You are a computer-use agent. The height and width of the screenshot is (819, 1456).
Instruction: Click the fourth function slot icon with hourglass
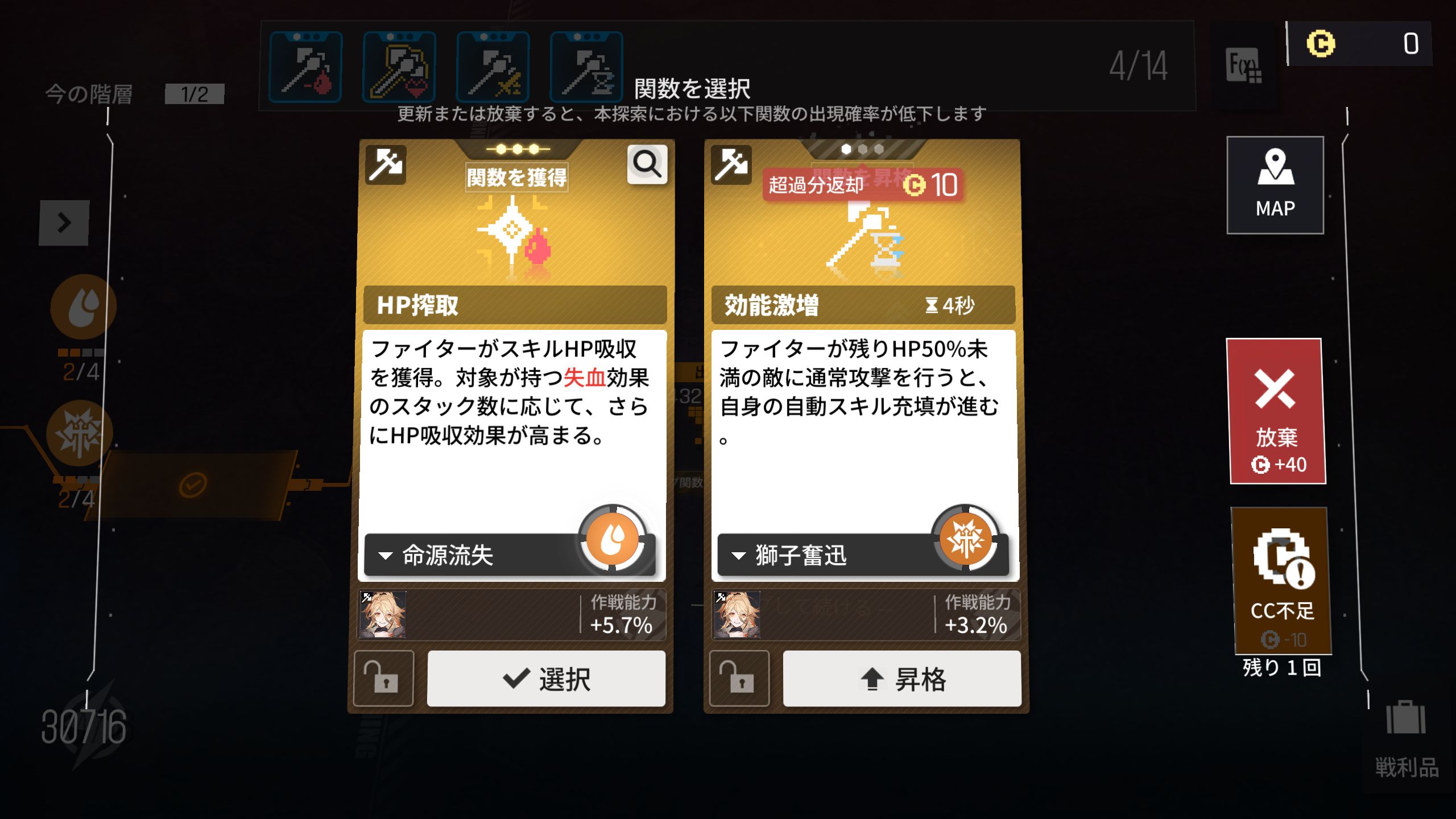(x=586, y=67)
